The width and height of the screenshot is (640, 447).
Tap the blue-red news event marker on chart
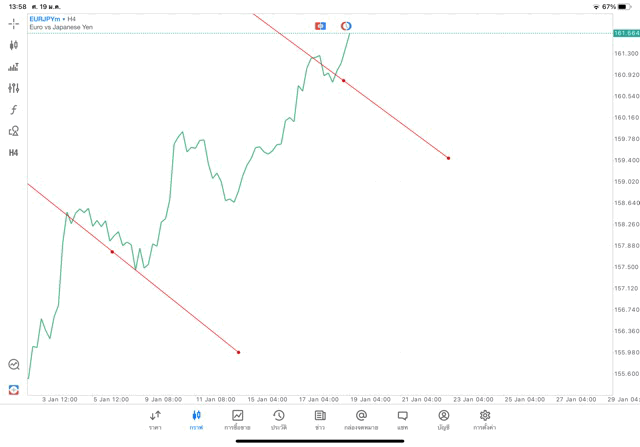[x=320, y=26]
